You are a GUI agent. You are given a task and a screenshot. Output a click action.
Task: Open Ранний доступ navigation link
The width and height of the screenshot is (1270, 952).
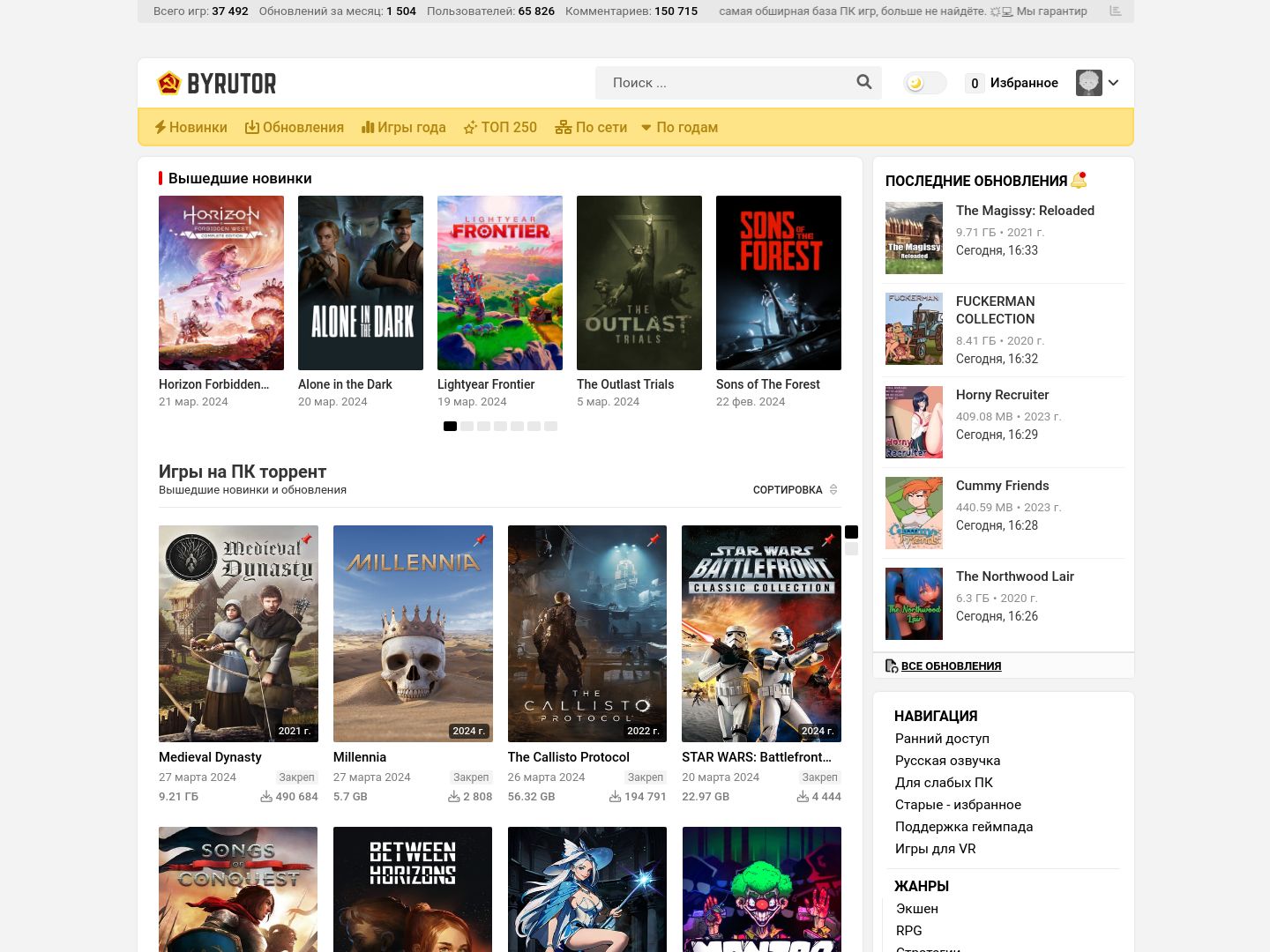pyautogui.click(x=942, y=738)
